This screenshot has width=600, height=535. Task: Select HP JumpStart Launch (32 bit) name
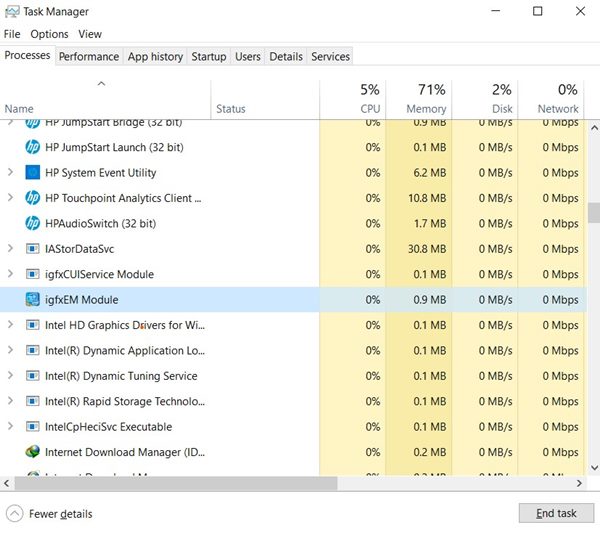coord(114,147)
